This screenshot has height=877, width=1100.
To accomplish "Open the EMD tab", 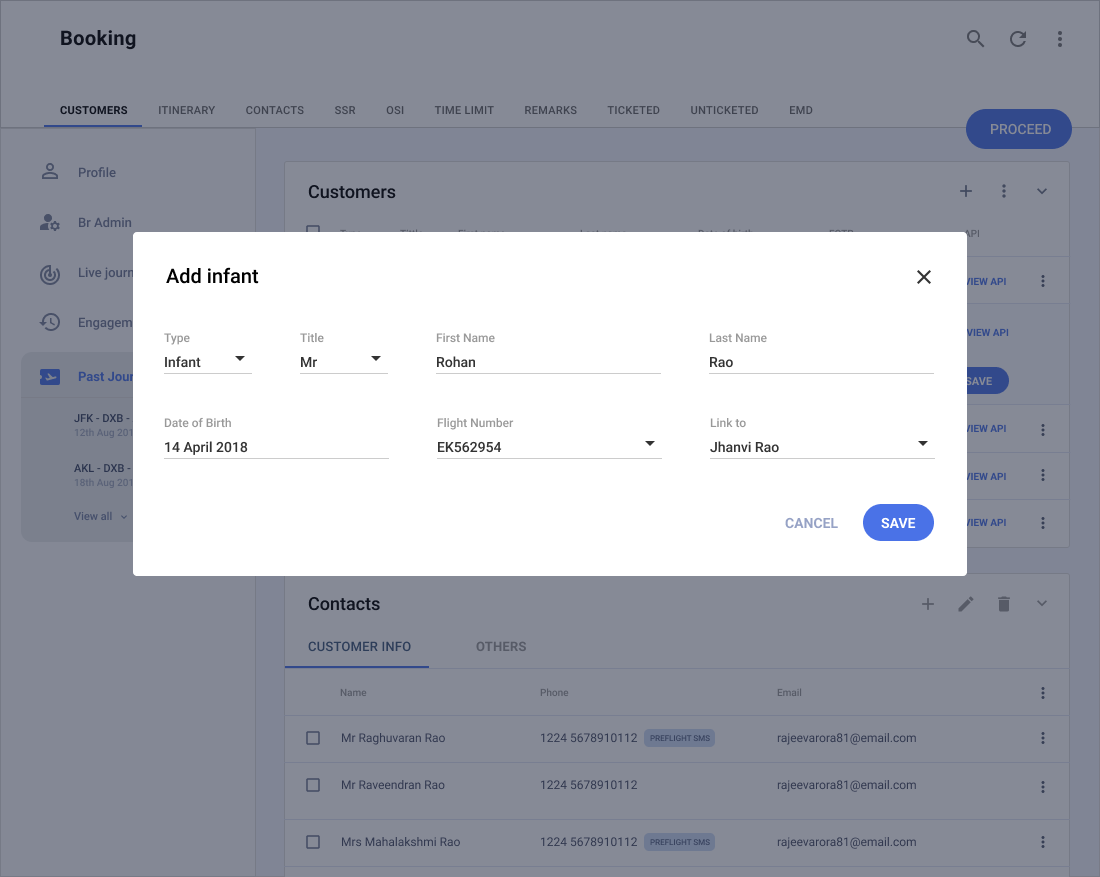I will point(801,110).
